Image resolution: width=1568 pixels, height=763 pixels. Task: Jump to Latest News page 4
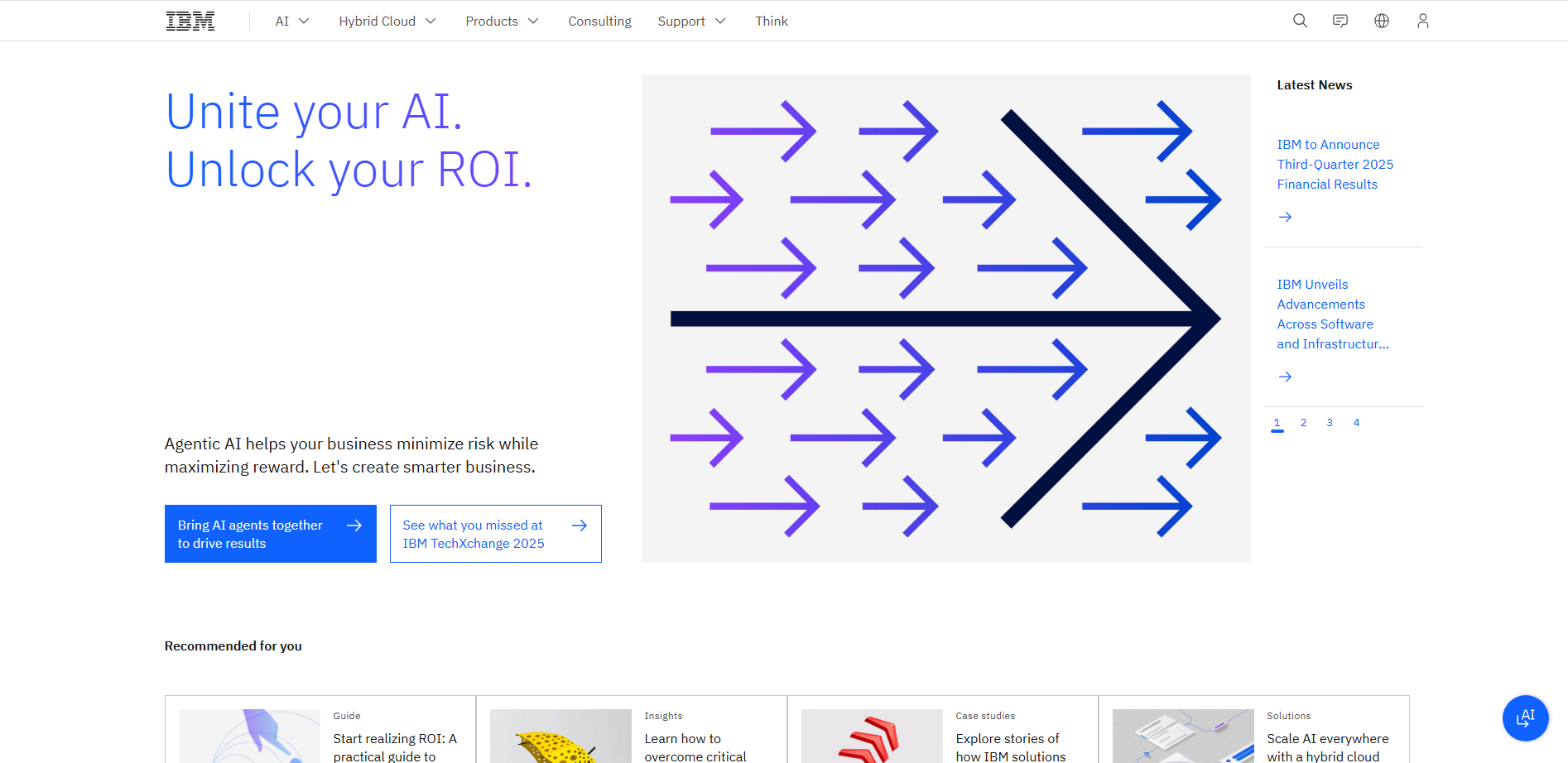(x=1356, y=423)
